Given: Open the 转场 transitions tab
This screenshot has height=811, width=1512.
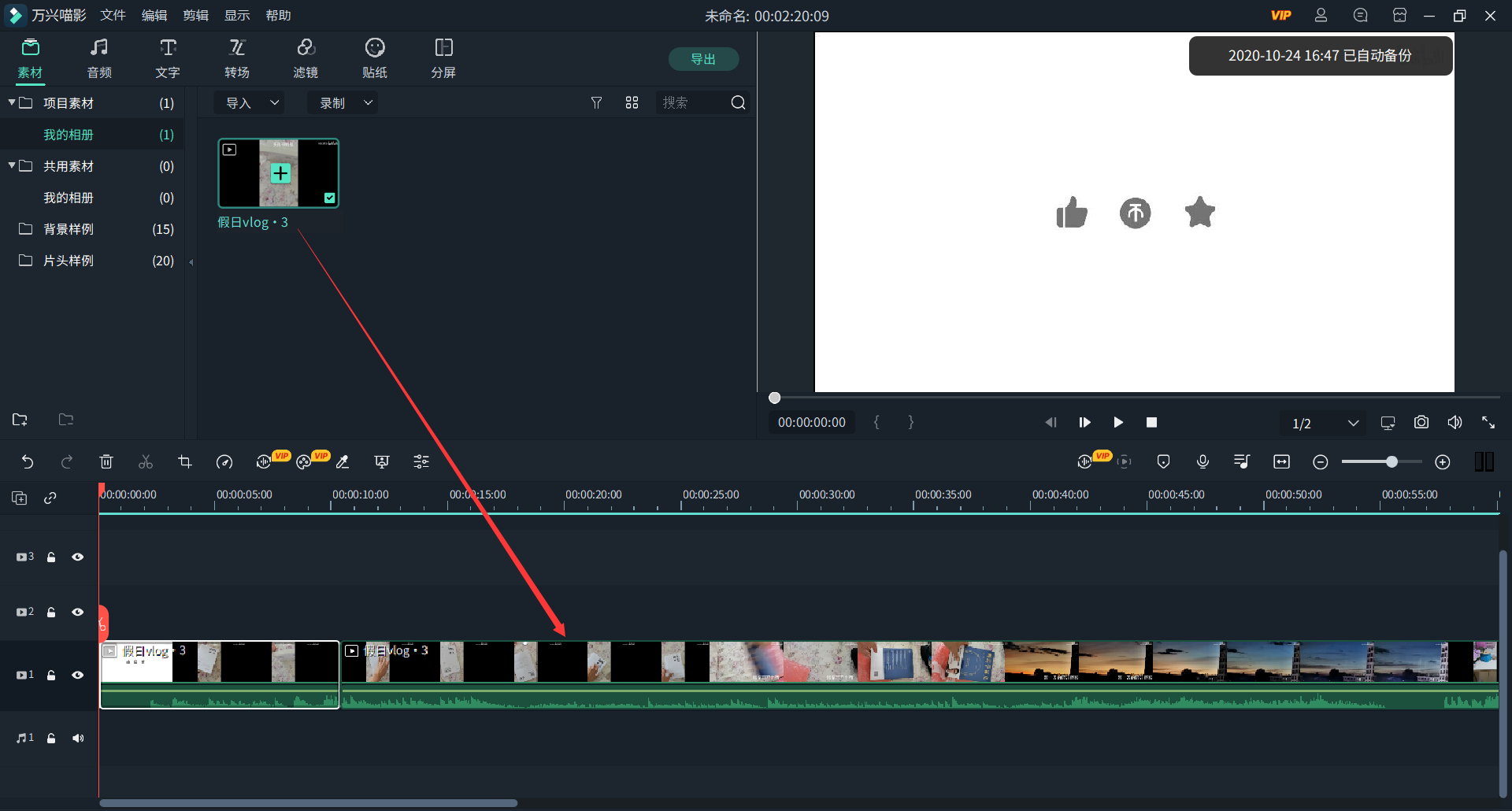Looking at the screenshot, I should coord(237,59).
